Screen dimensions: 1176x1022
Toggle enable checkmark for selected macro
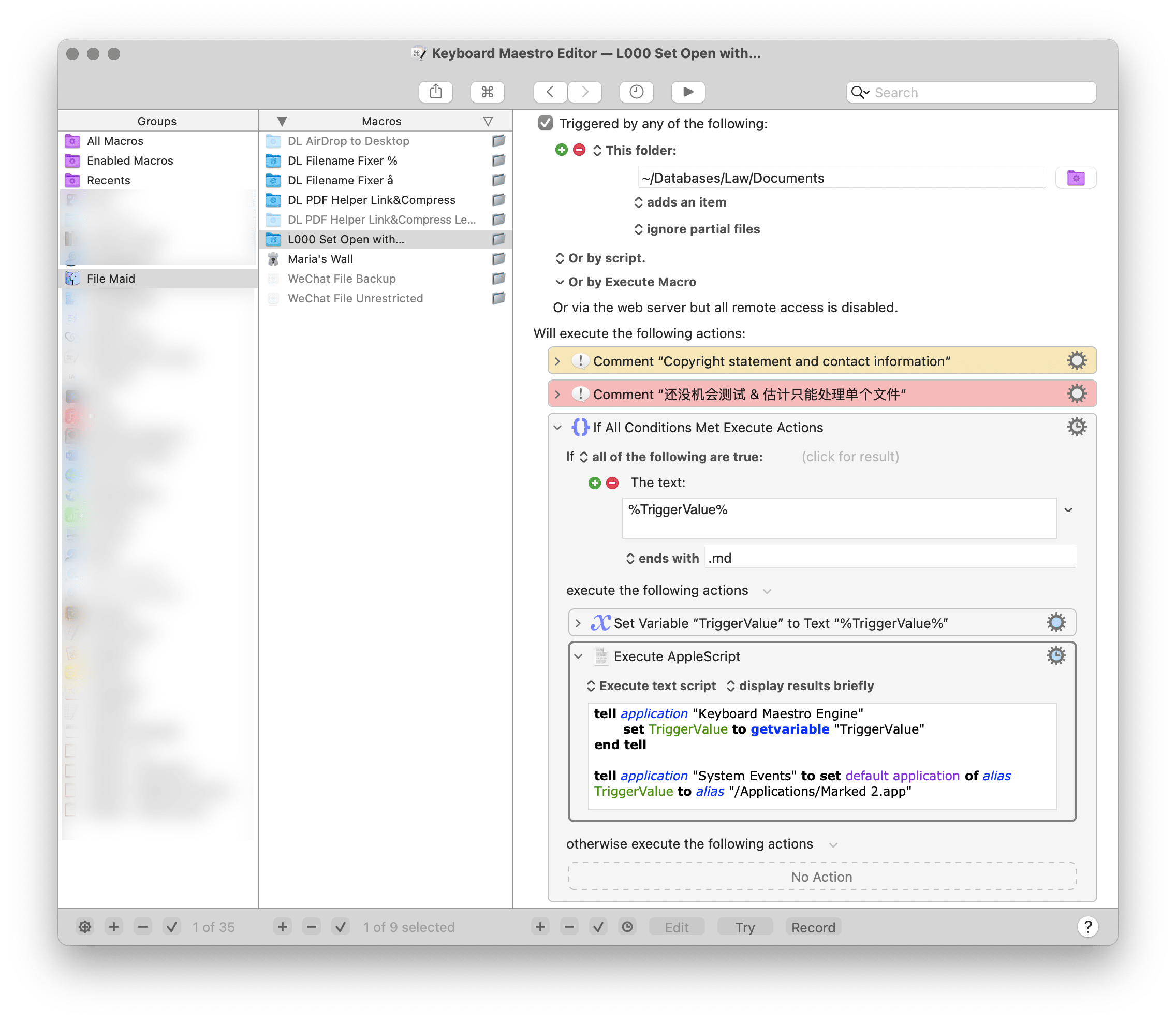[340, 927]
